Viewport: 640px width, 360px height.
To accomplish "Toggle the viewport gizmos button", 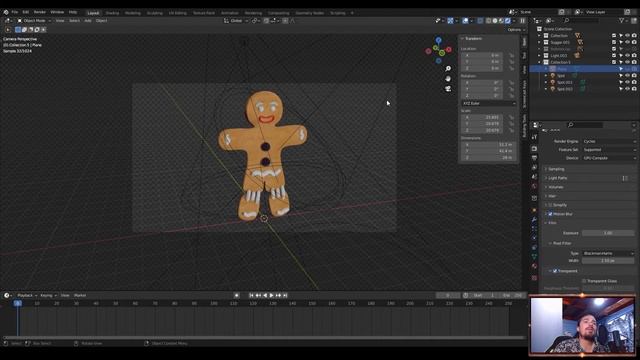I will 450,20.
